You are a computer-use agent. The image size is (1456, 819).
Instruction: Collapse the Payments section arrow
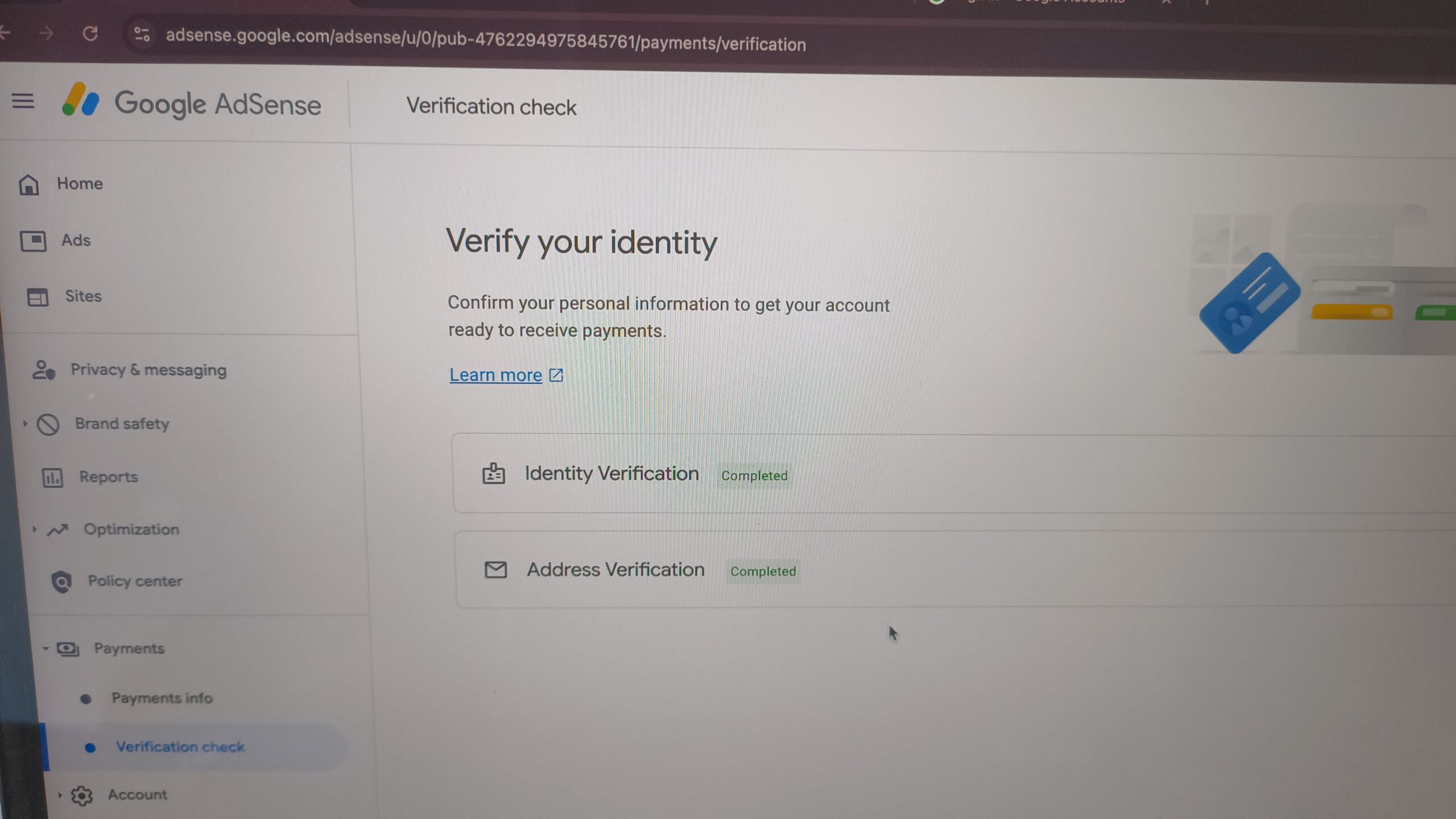pos(45,648)
